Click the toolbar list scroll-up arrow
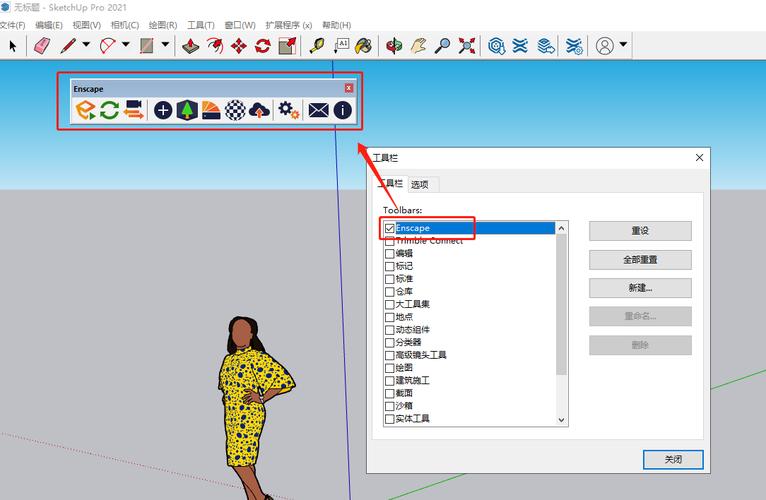The width and height of the screenshot is (766, 500). 561,228
